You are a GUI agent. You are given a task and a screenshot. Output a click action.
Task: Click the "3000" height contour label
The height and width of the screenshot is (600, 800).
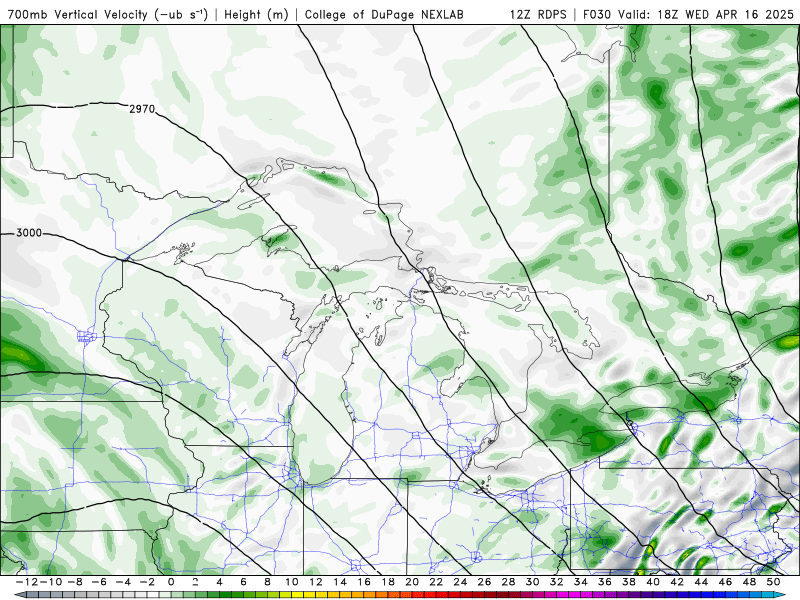(x=29, y=233)
